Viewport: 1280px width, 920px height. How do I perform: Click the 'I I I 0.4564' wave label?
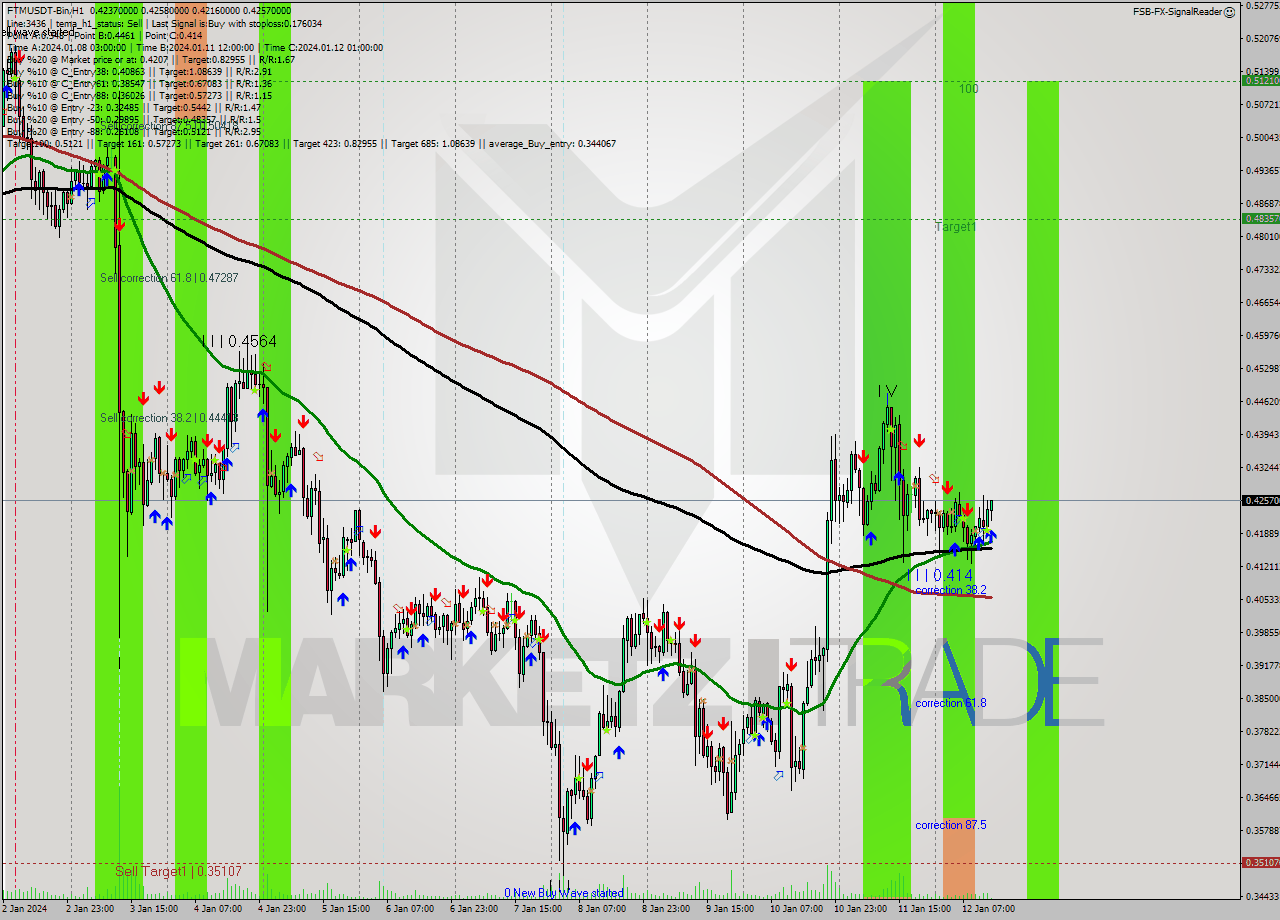pos(239,341)
